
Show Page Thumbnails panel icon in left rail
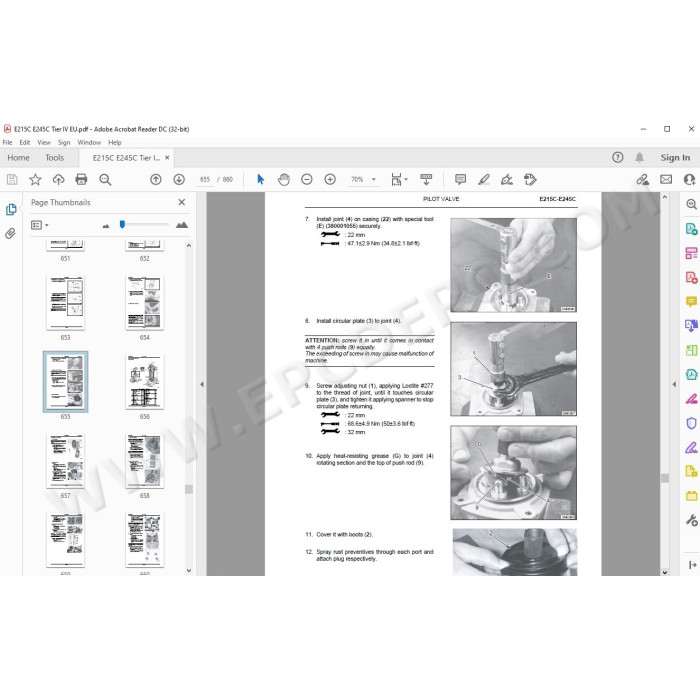coord(11,209)
